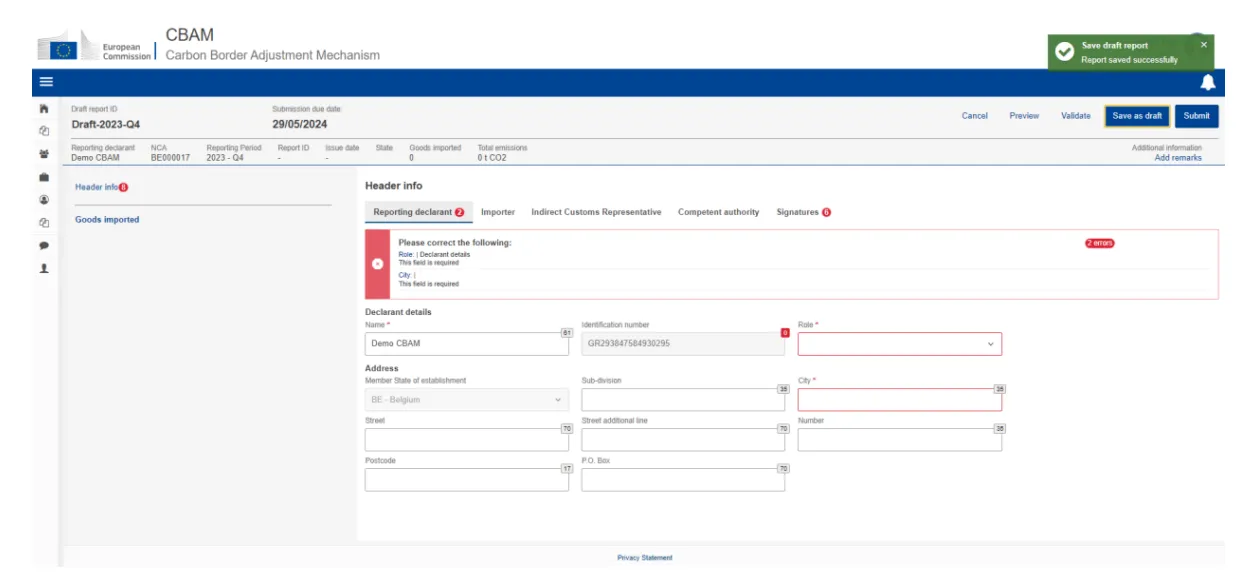
Task: Focus the City input field
Action: (x=899, y=400)
